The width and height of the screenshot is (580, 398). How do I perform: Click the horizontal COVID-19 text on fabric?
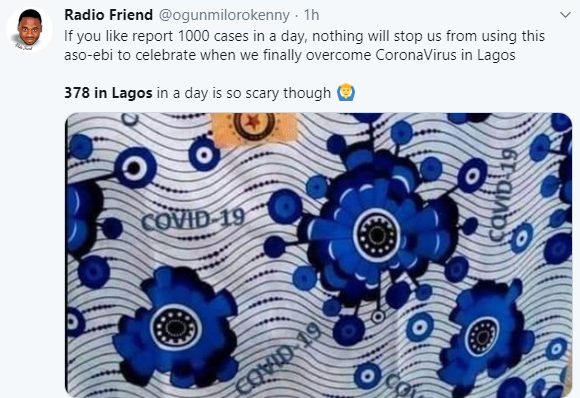193,219
